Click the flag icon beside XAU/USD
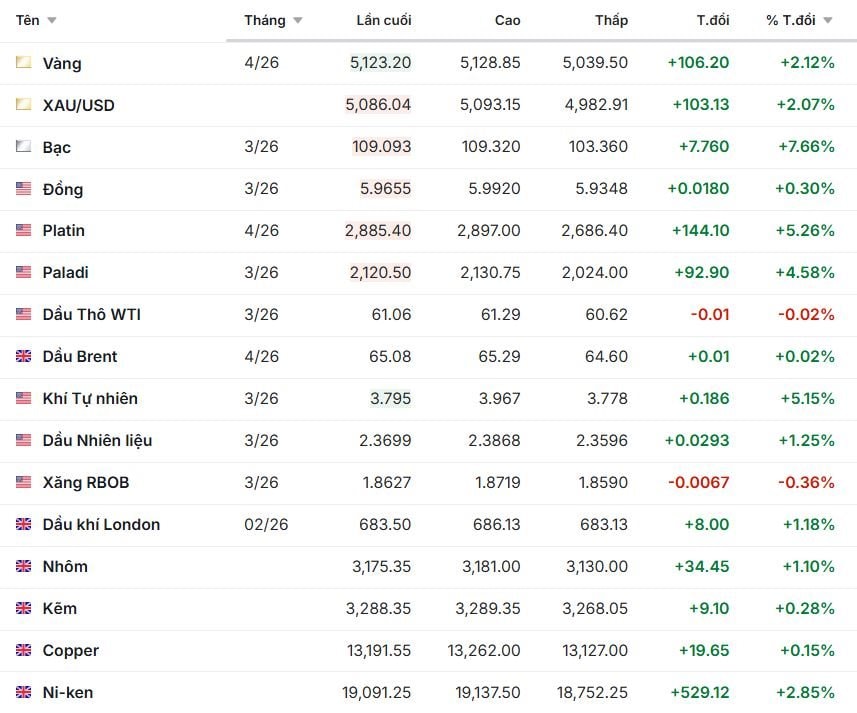Screen dimensions: 857x713 point(24,105)
